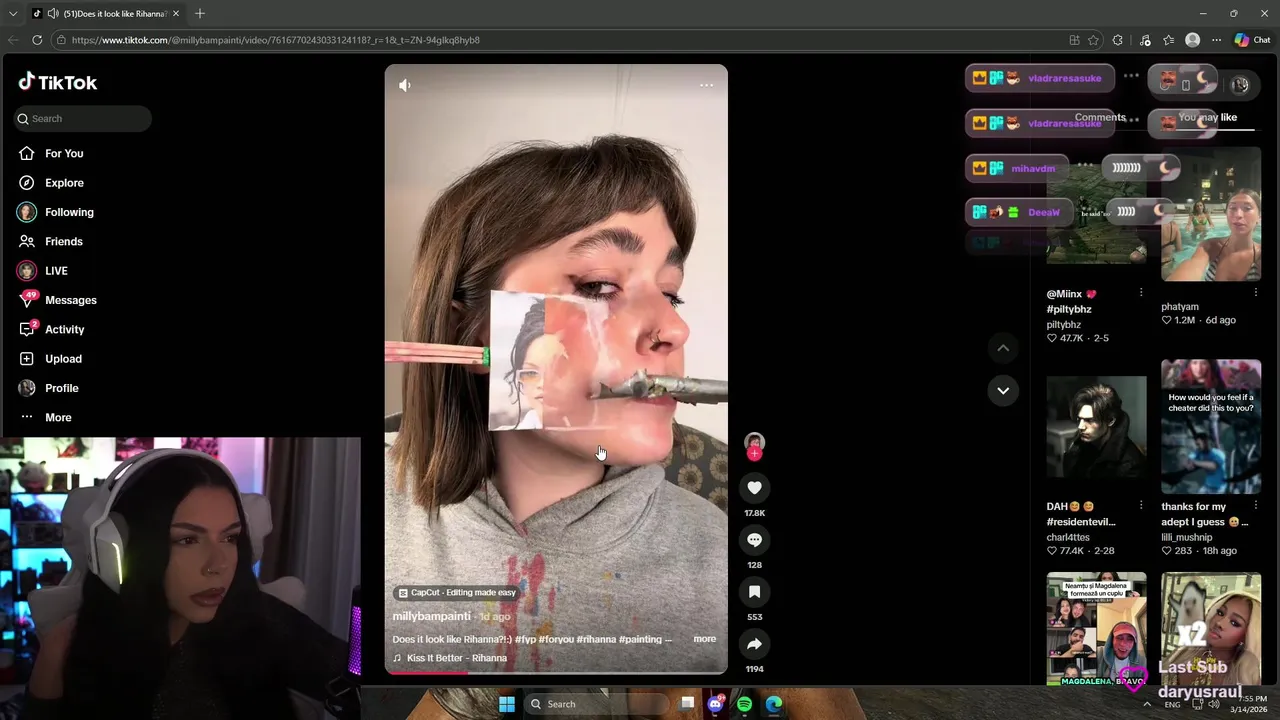This screenshot has height=720, width=1280.
Task: Open the charl4ttes Resident Evil thumbnail
Action: (1097, 427)
